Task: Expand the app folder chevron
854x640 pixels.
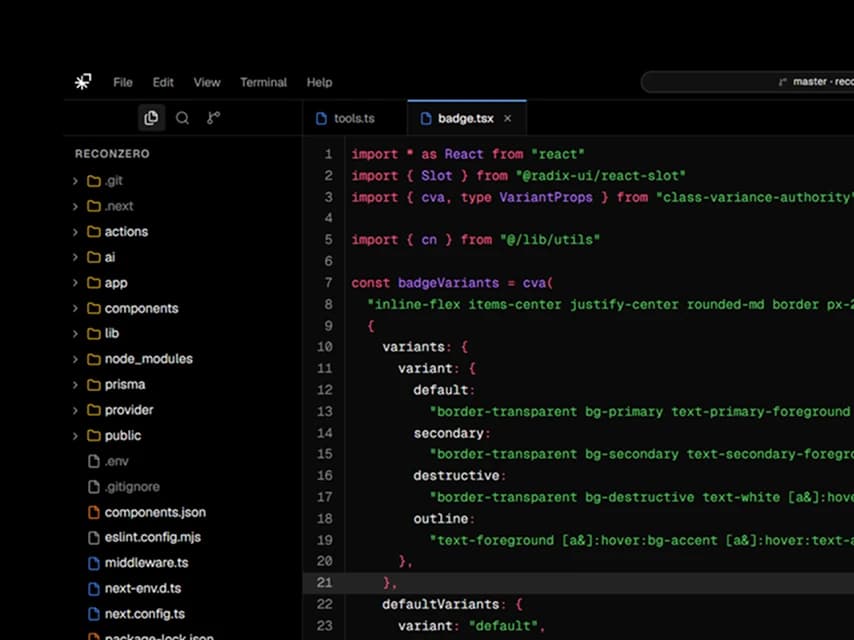Action: [x=75, y=283]
